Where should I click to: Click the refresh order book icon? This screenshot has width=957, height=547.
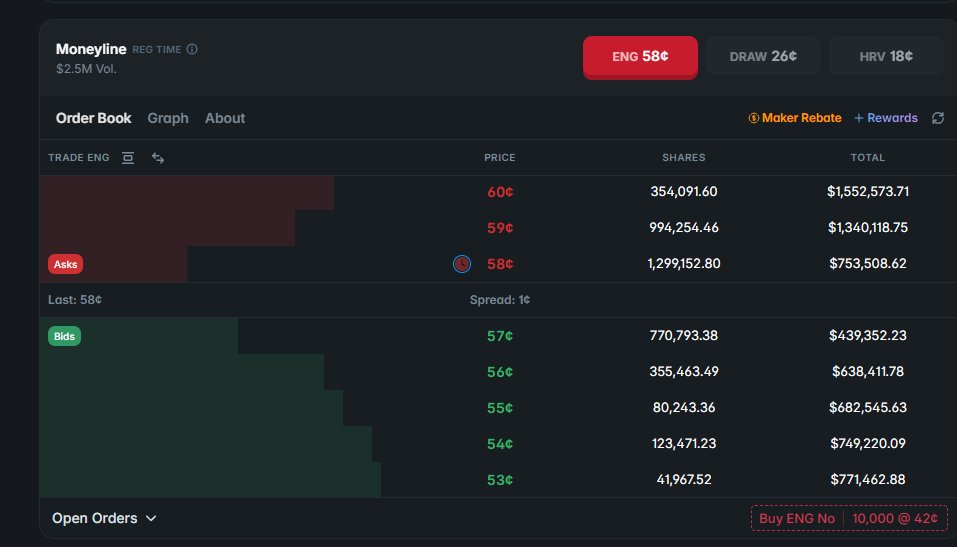(x=938, y=118)
